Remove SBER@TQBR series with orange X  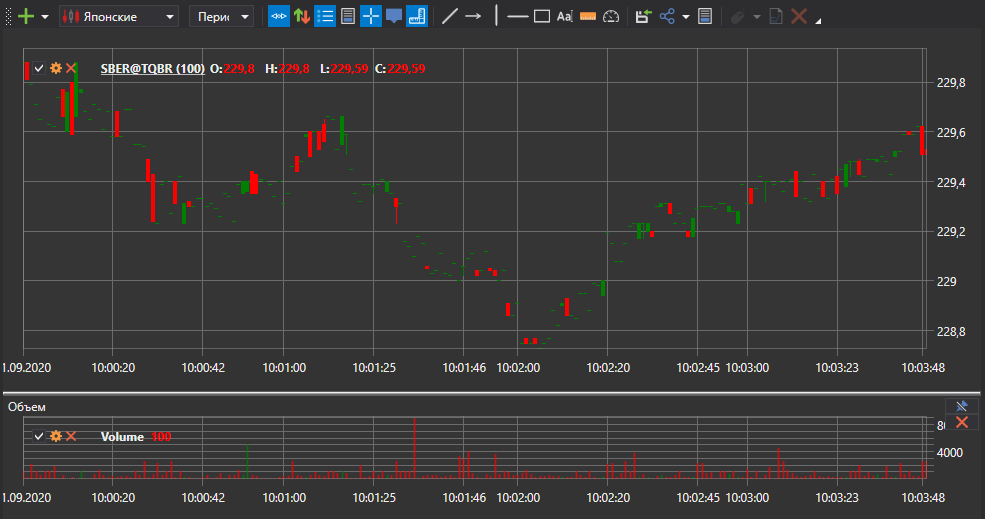click(x=71, y=68)
